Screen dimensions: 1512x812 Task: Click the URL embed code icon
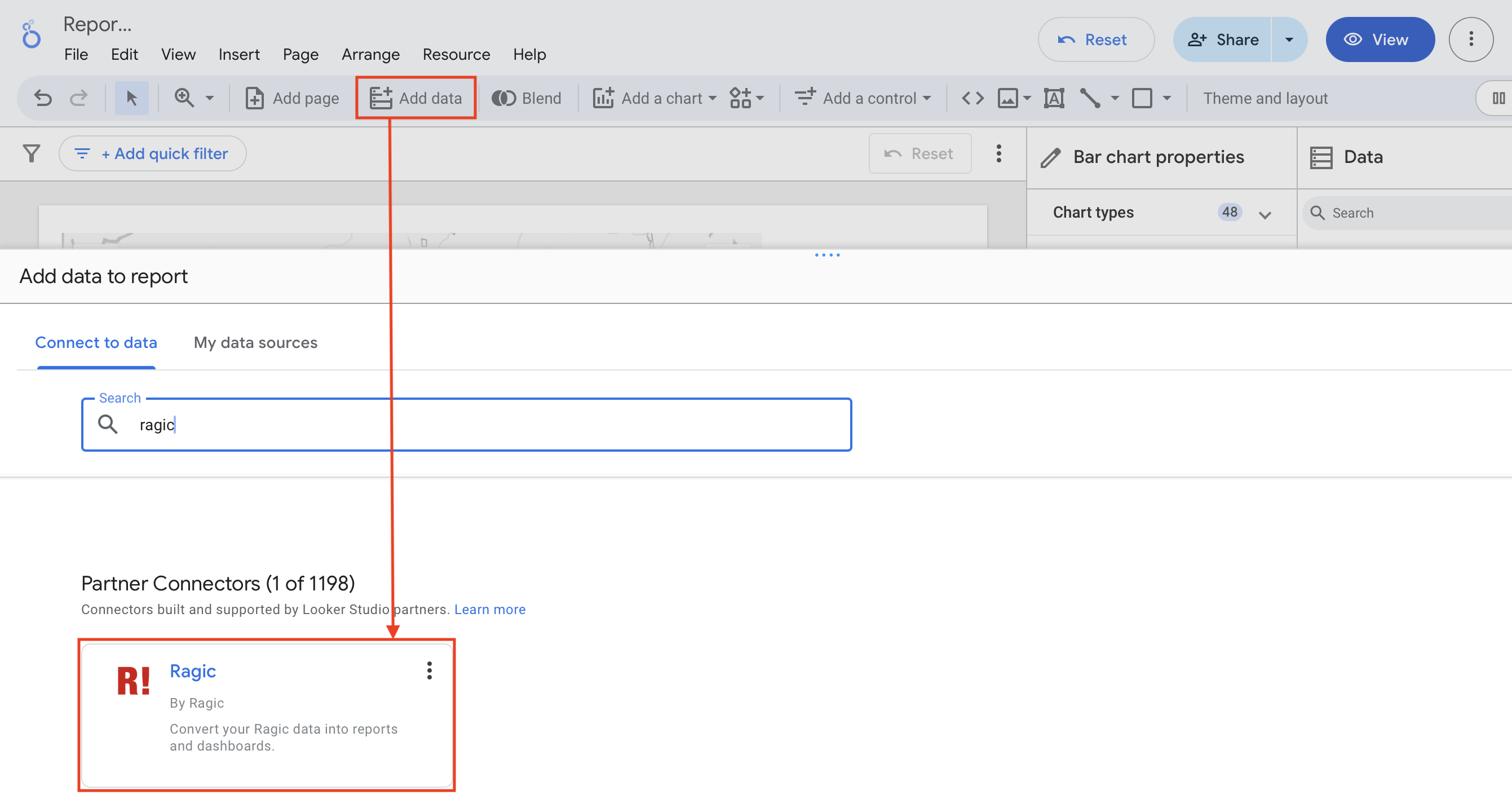click(972, 98)
